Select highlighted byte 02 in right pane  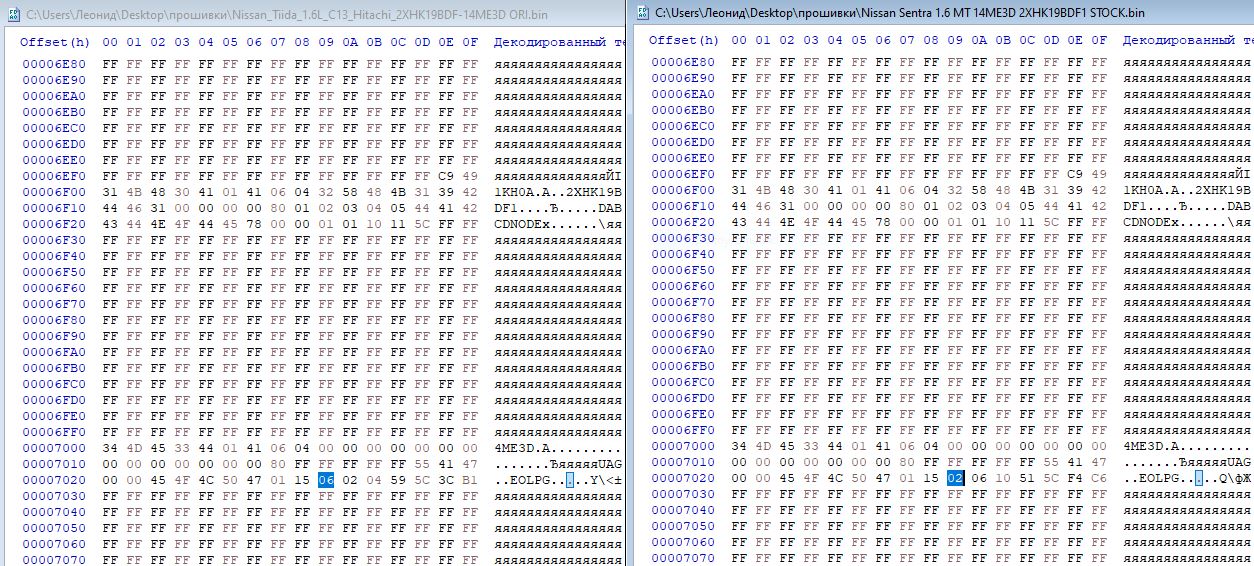pyautogui.click(x=955, y=478)
